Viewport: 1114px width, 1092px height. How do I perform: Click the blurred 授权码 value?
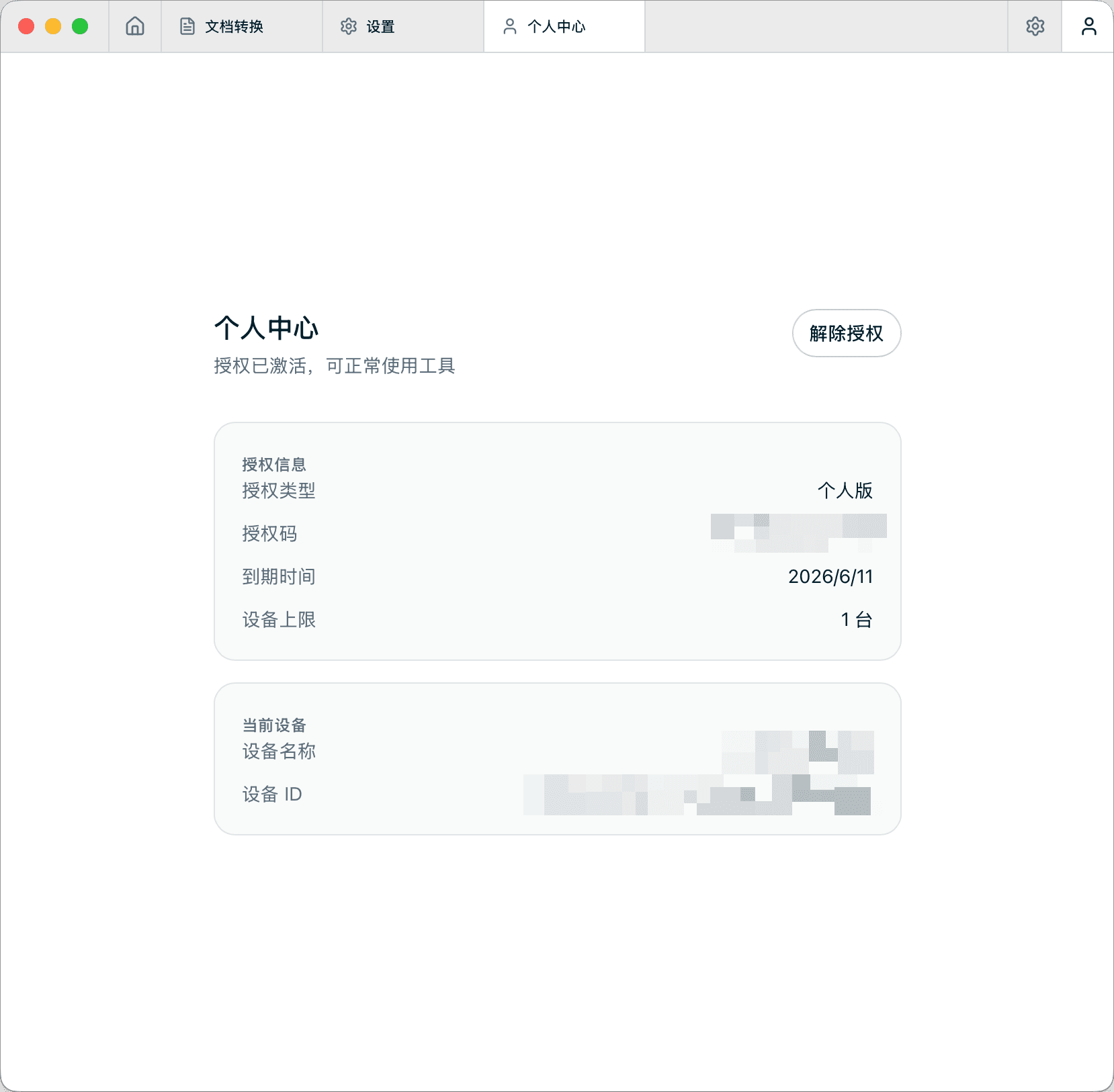(799, 533)
